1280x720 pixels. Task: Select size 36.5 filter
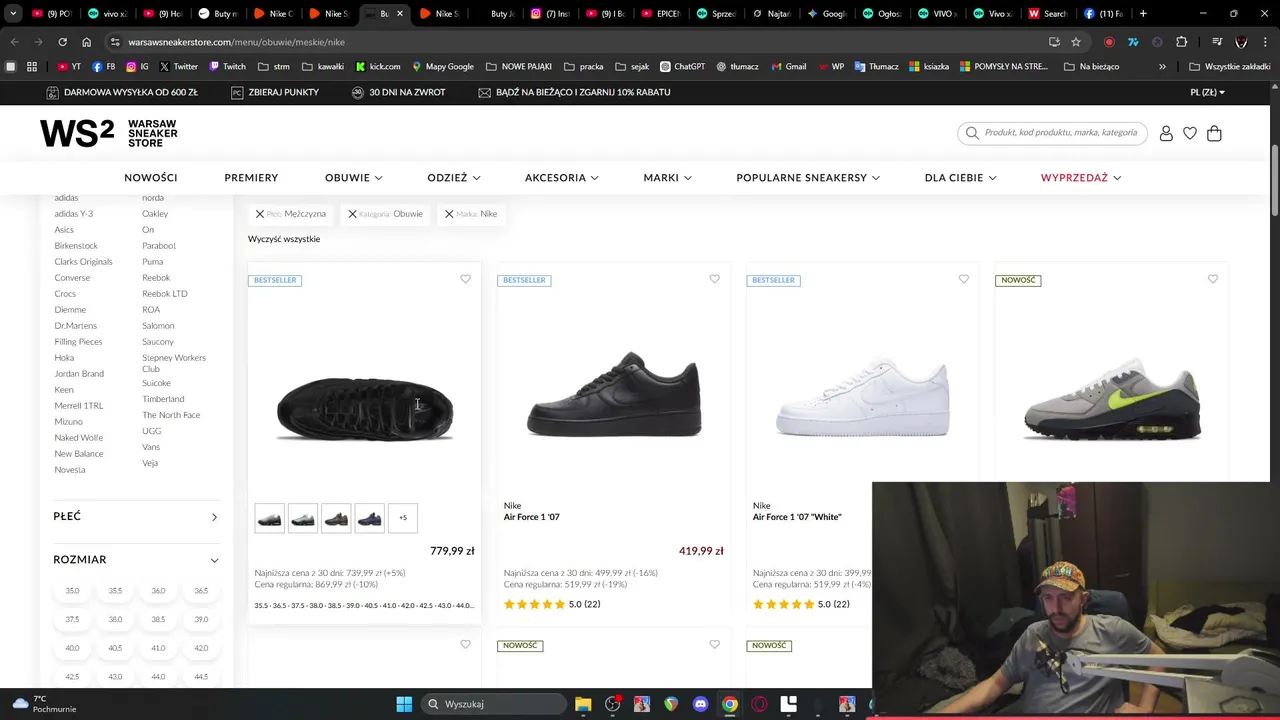tap(201, 591)
